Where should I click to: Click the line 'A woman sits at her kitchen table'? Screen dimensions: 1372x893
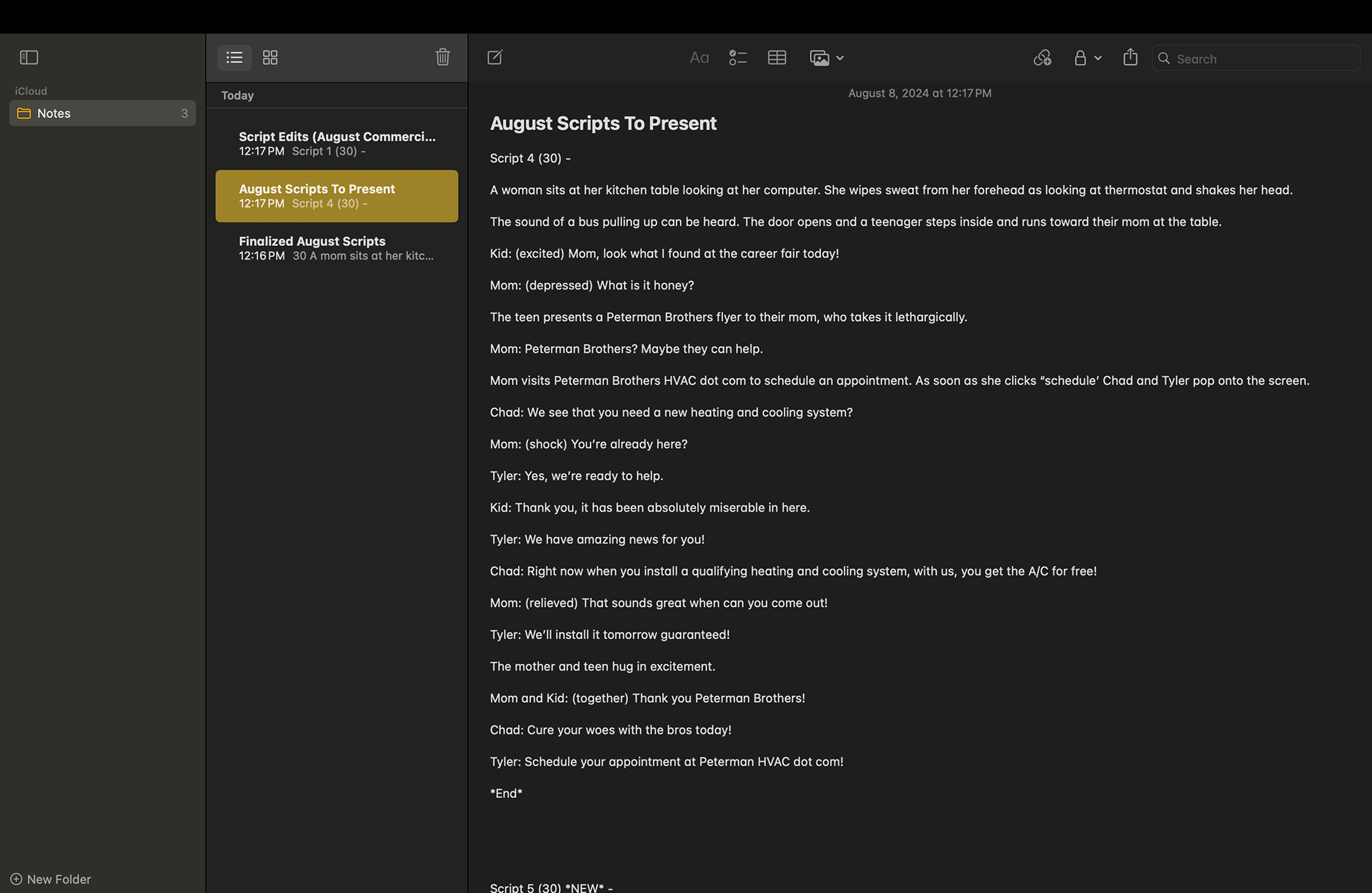click(891, 189)
